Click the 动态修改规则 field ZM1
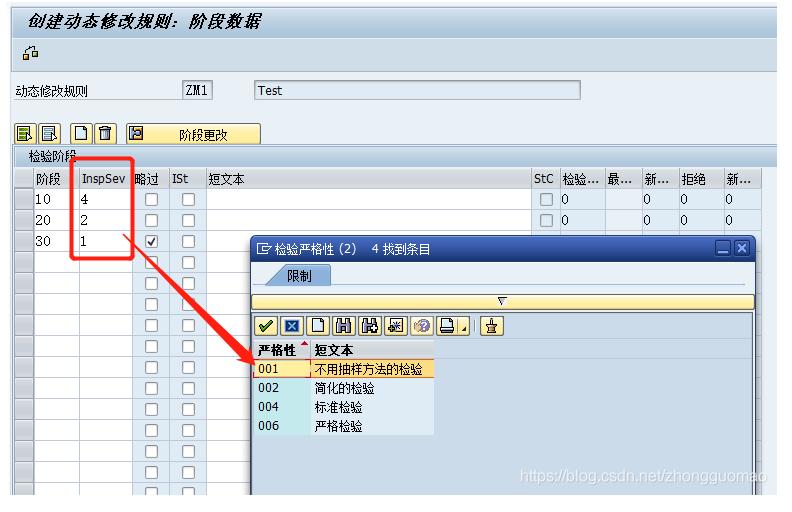This screenshot has height=512, width=792. pos(197,90)
